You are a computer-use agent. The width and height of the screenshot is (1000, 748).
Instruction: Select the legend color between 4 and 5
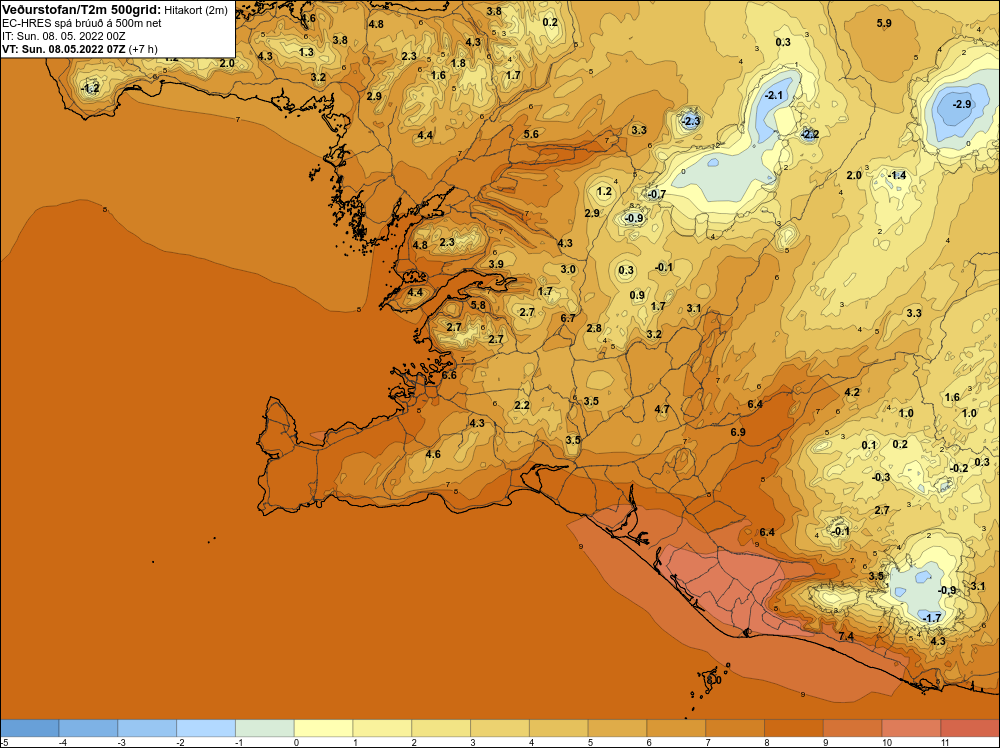pyautogui.click(x=559, y=728)
